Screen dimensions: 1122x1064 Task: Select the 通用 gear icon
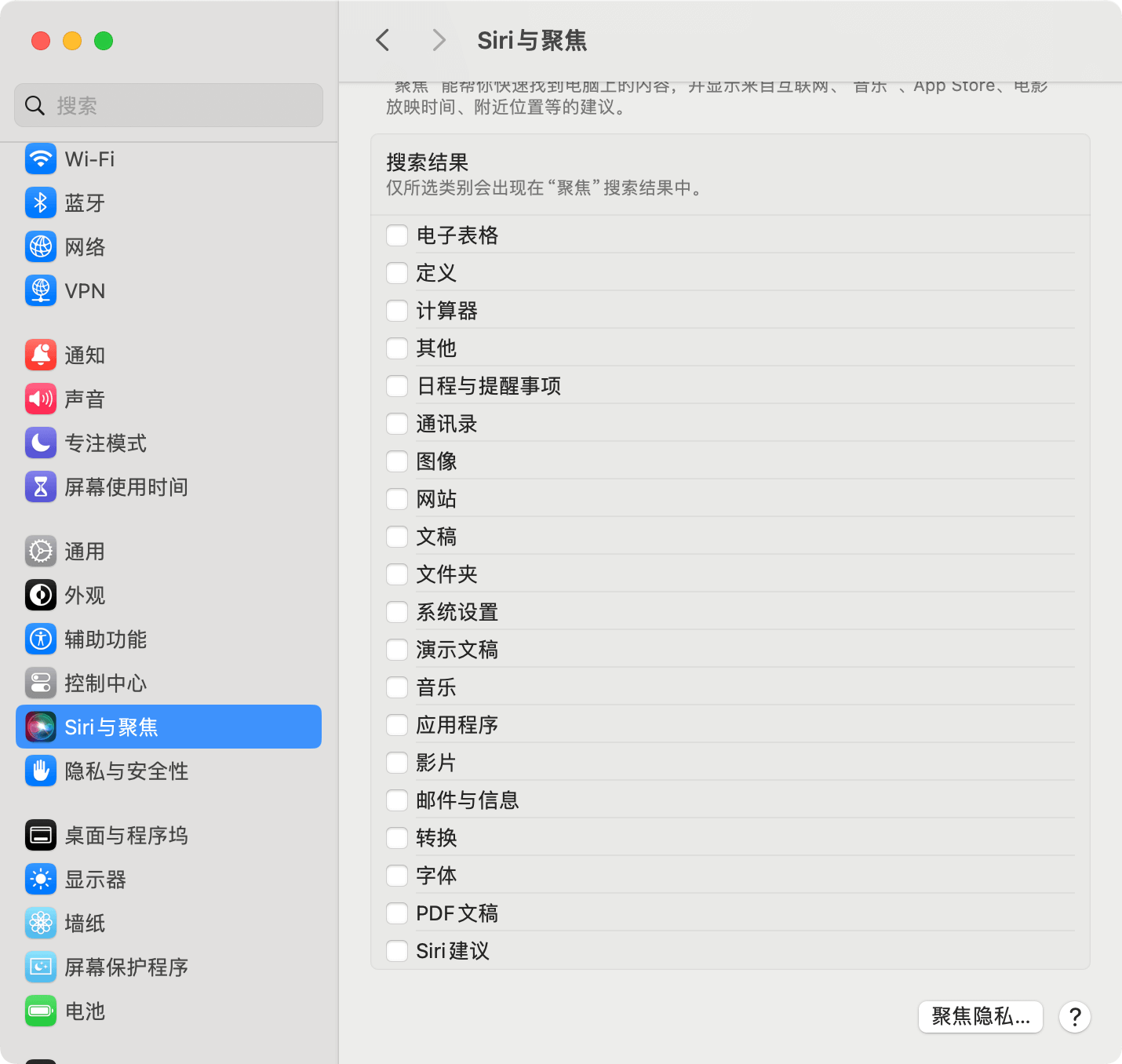click(41, 552)
